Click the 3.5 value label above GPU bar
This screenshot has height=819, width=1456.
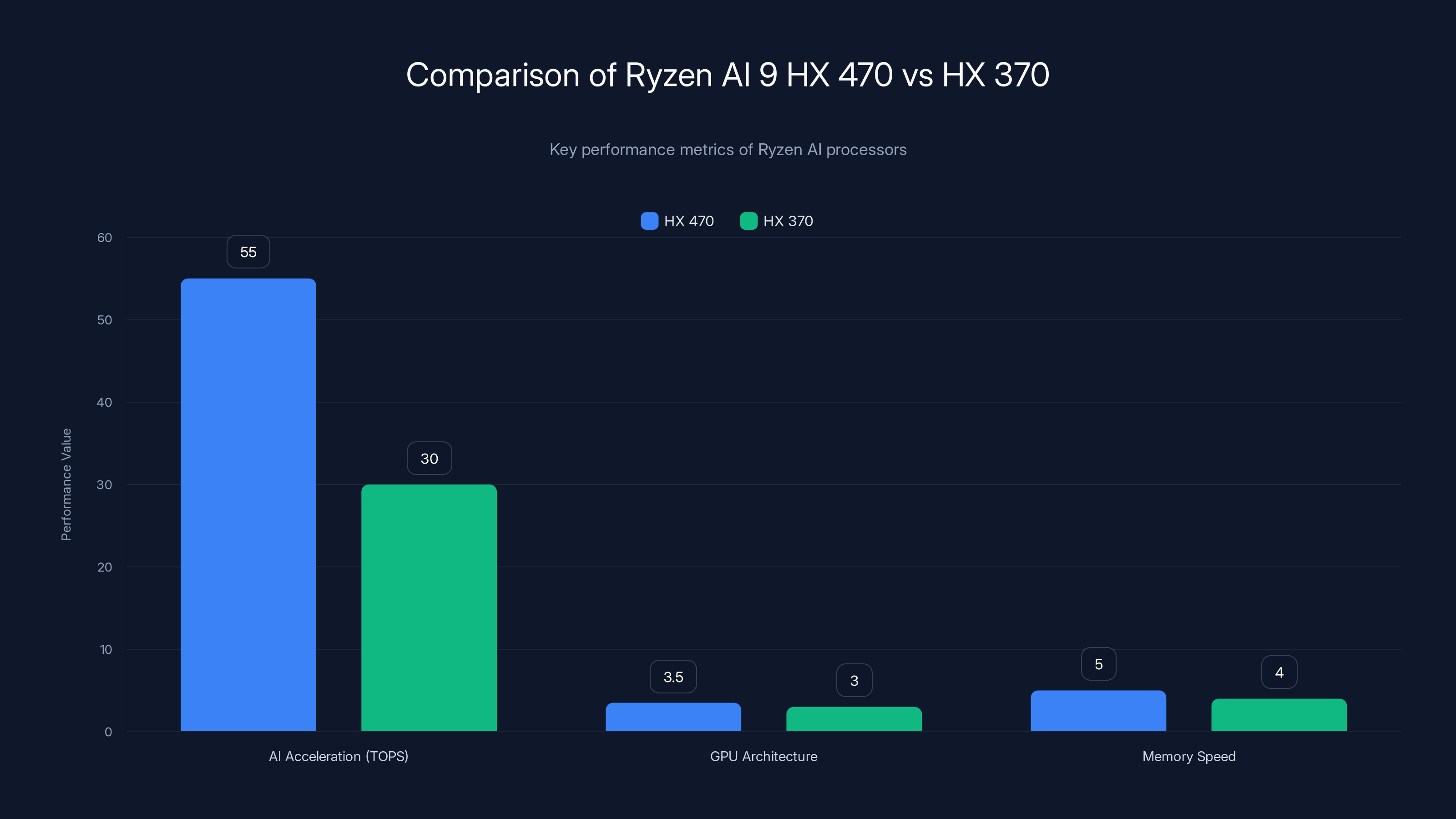[672, 676]
